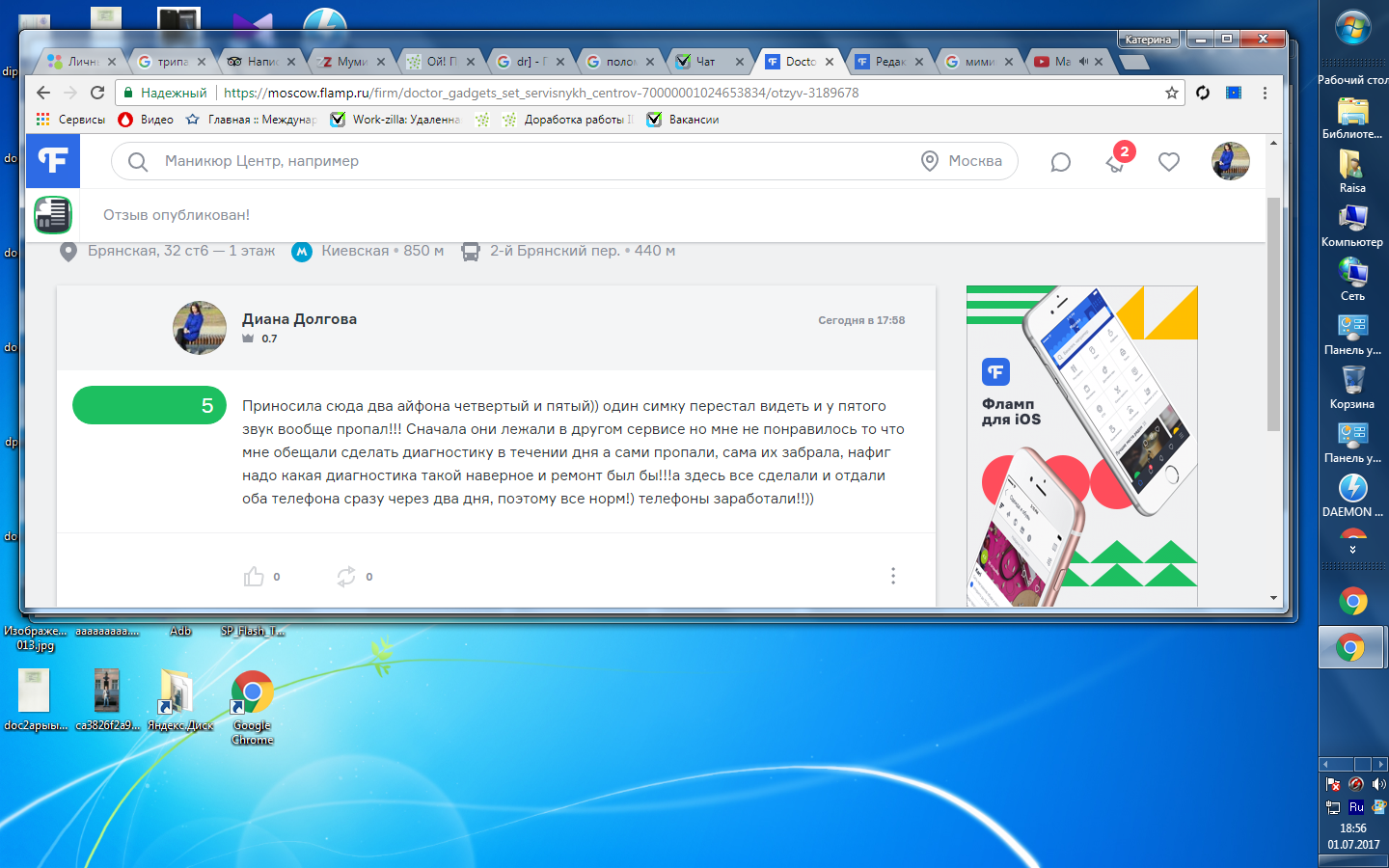Open city selector showing 'Москва'
This screenshot has width=1389, height=868.
pyautogui.click(x=962, y=161)
